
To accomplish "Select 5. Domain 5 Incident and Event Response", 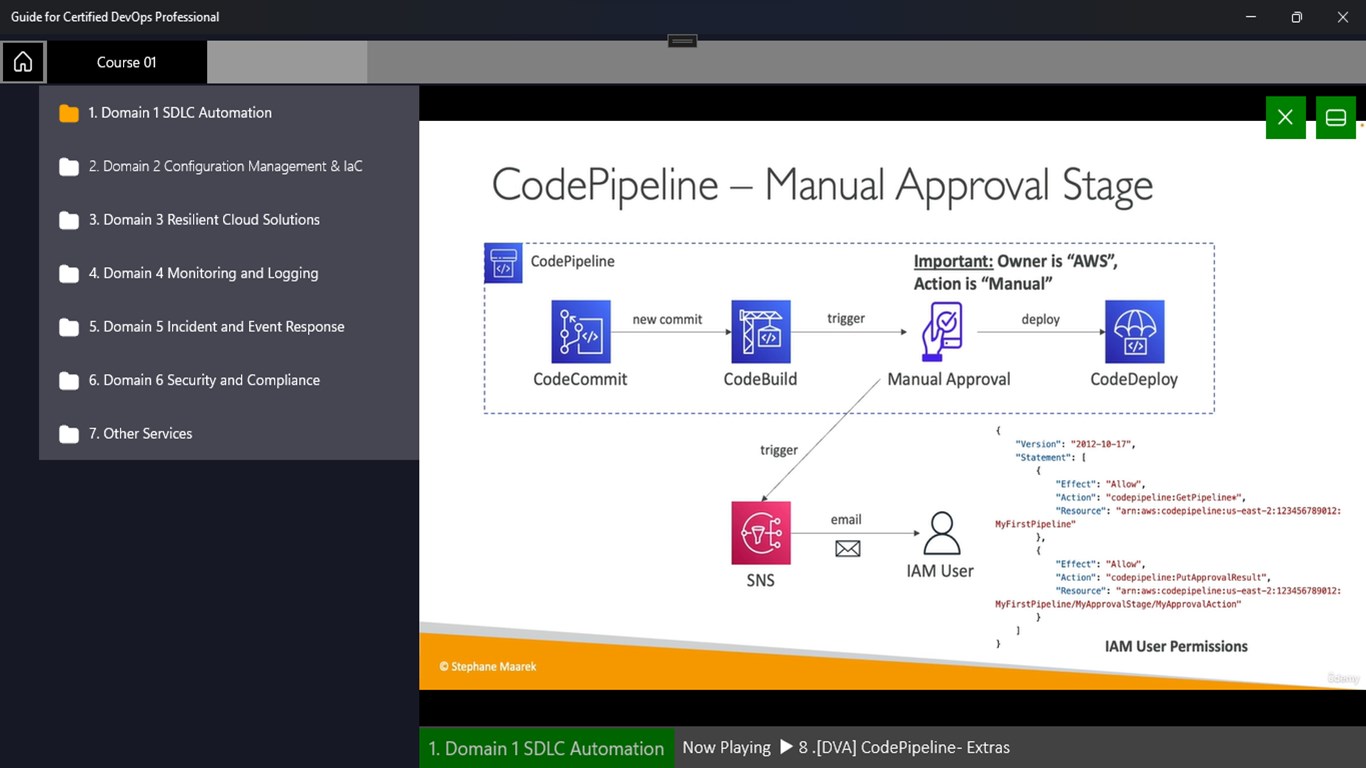I will point(216,327).
